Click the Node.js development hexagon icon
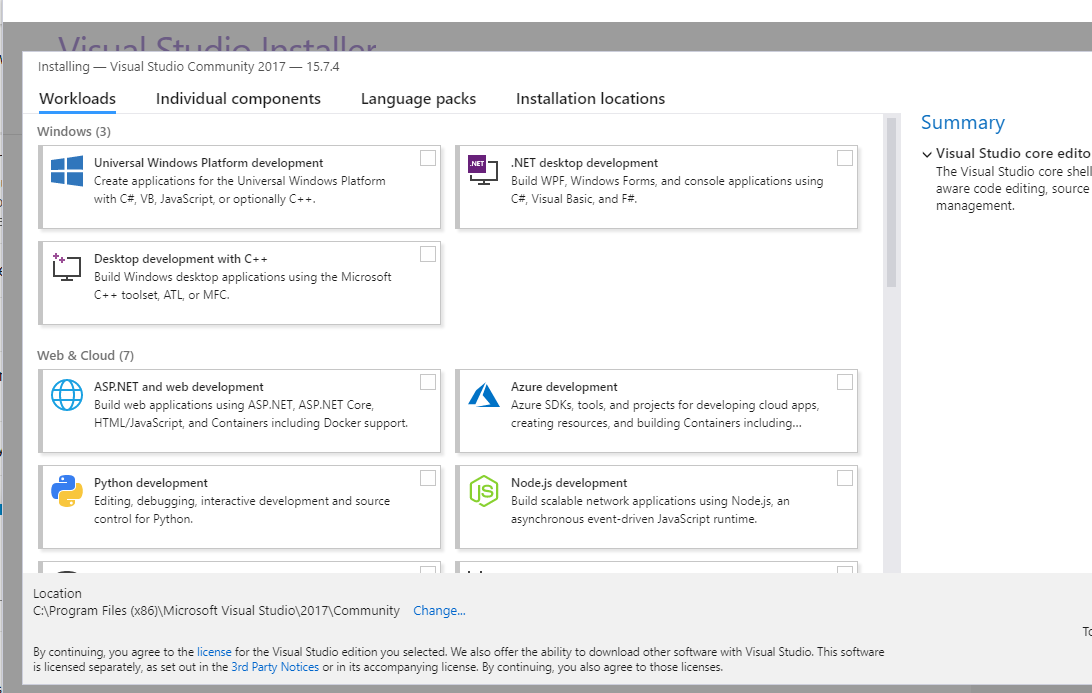1092x693 pixels. click(483, 491)
